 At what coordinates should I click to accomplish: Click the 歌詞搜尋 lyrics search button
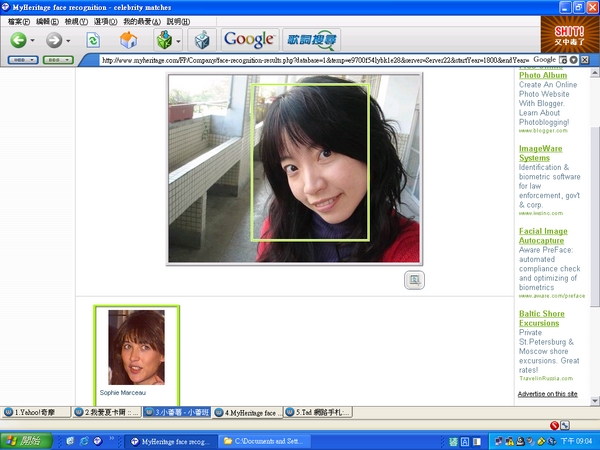[312, 39]
